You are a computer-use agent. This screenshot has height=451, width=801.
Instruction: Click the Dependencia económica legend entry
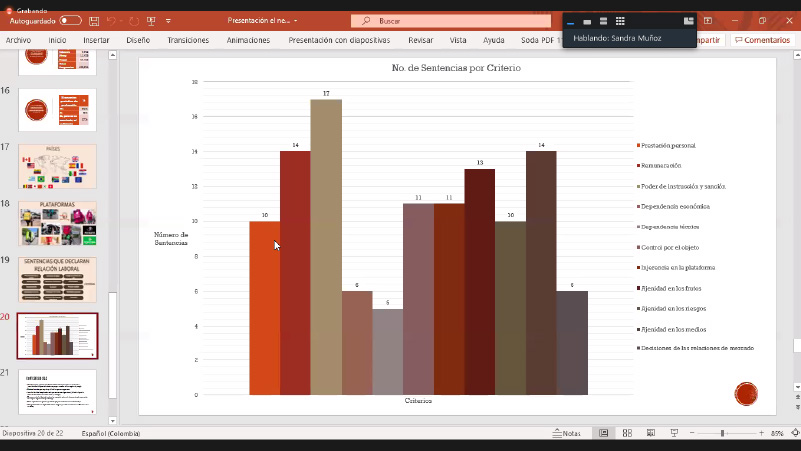pyautogui.click(x=673, y=206)
